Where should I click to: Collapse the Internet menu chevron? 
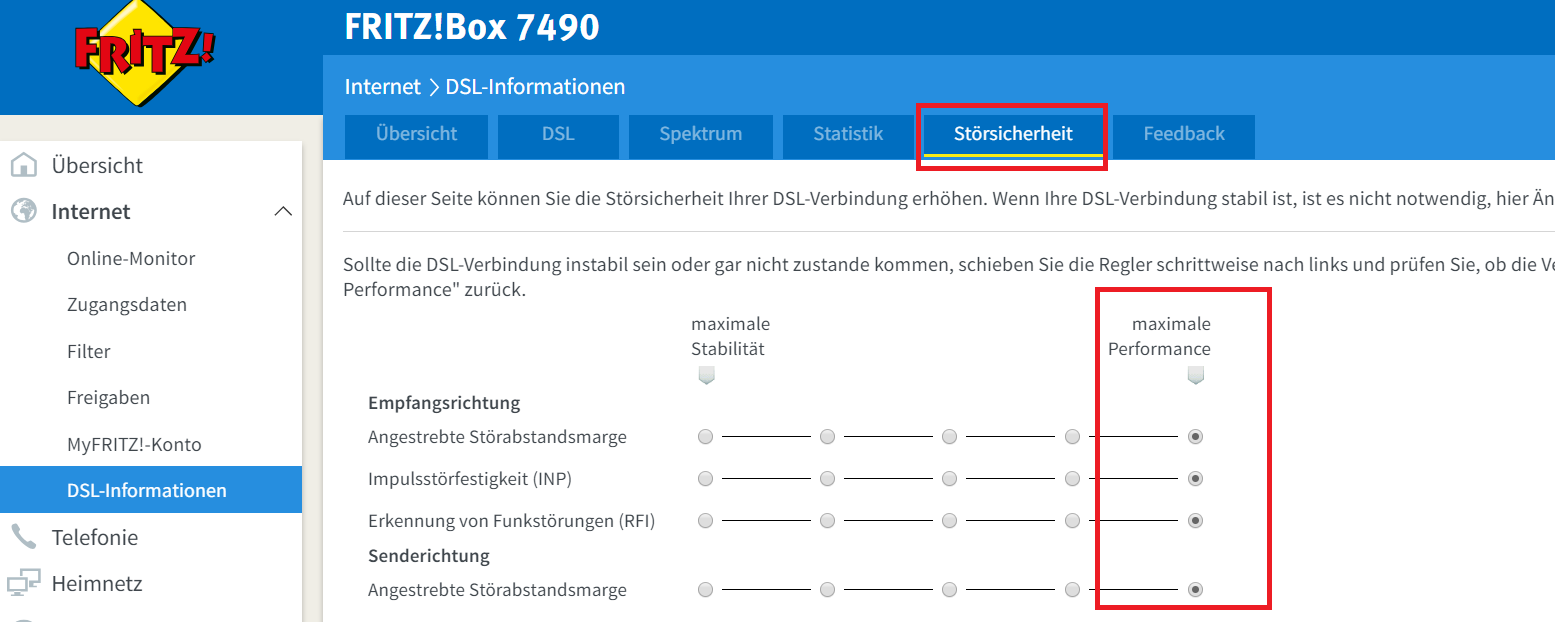pyautogui.click(x=283, y=212)
